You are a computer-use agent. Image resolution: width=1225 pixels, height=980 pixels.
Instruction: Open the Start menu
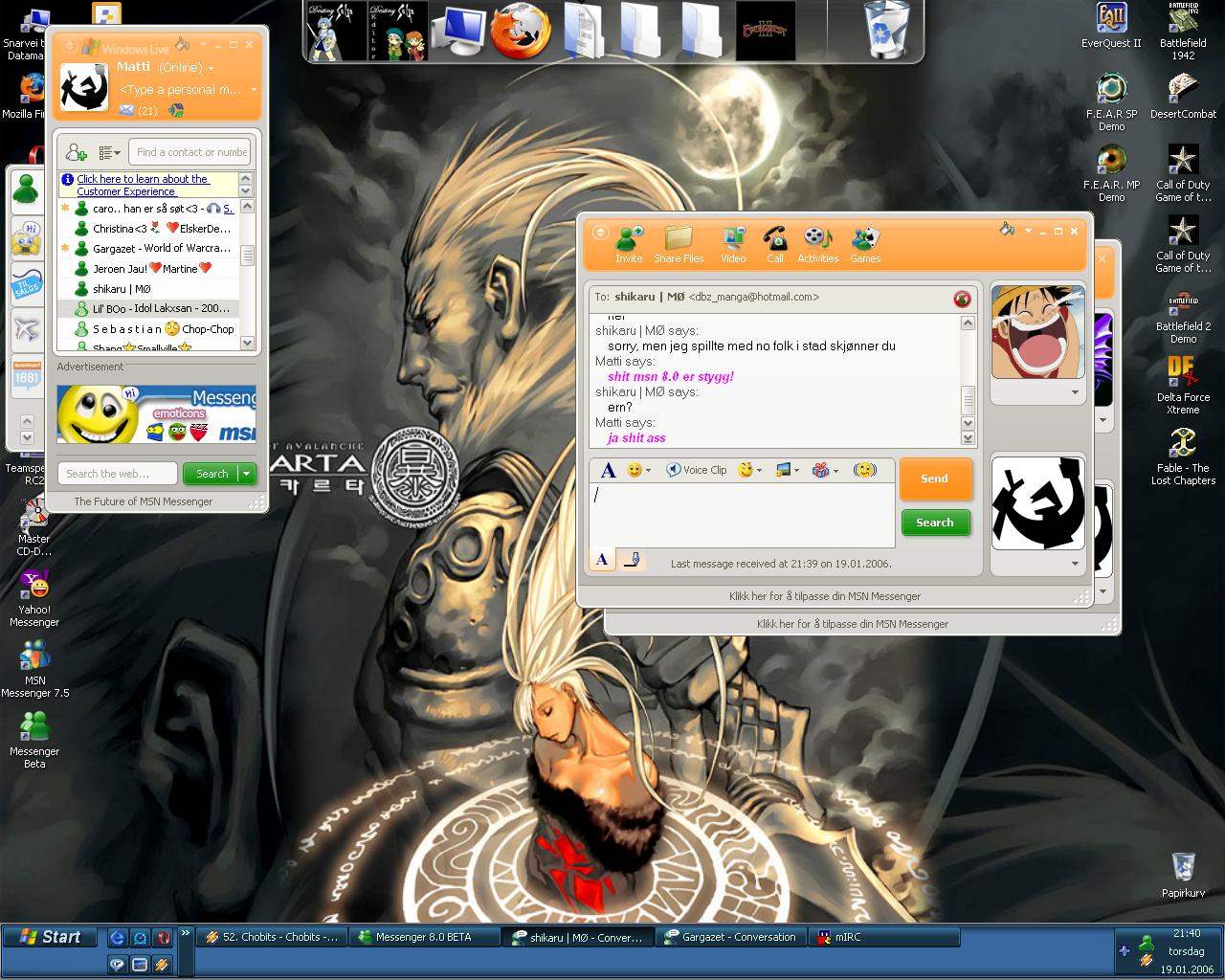[x=51, y=937]
